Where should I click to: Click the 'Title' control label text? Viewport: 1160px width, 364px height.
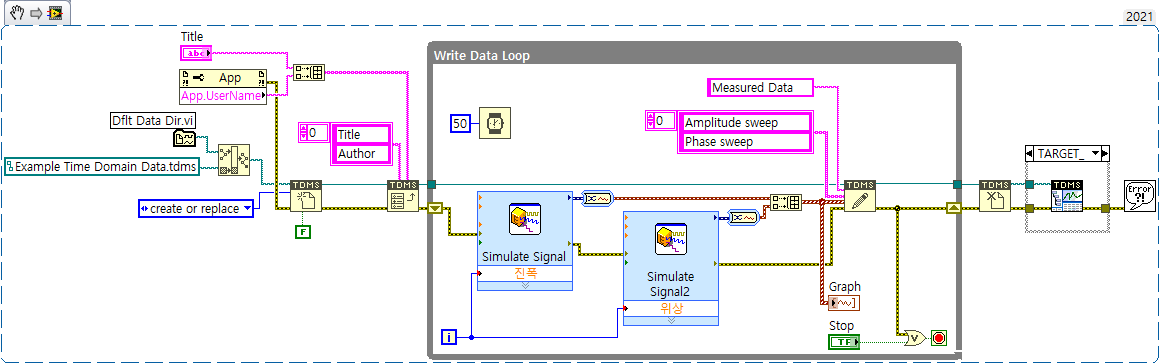tap(192, 36)
